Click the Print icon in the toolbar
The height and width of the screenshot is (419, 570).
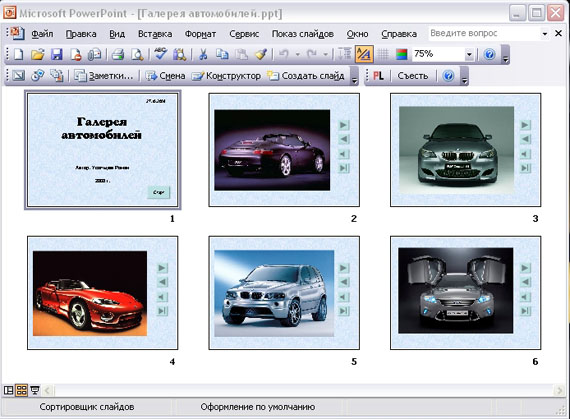(x=118, y=55)
